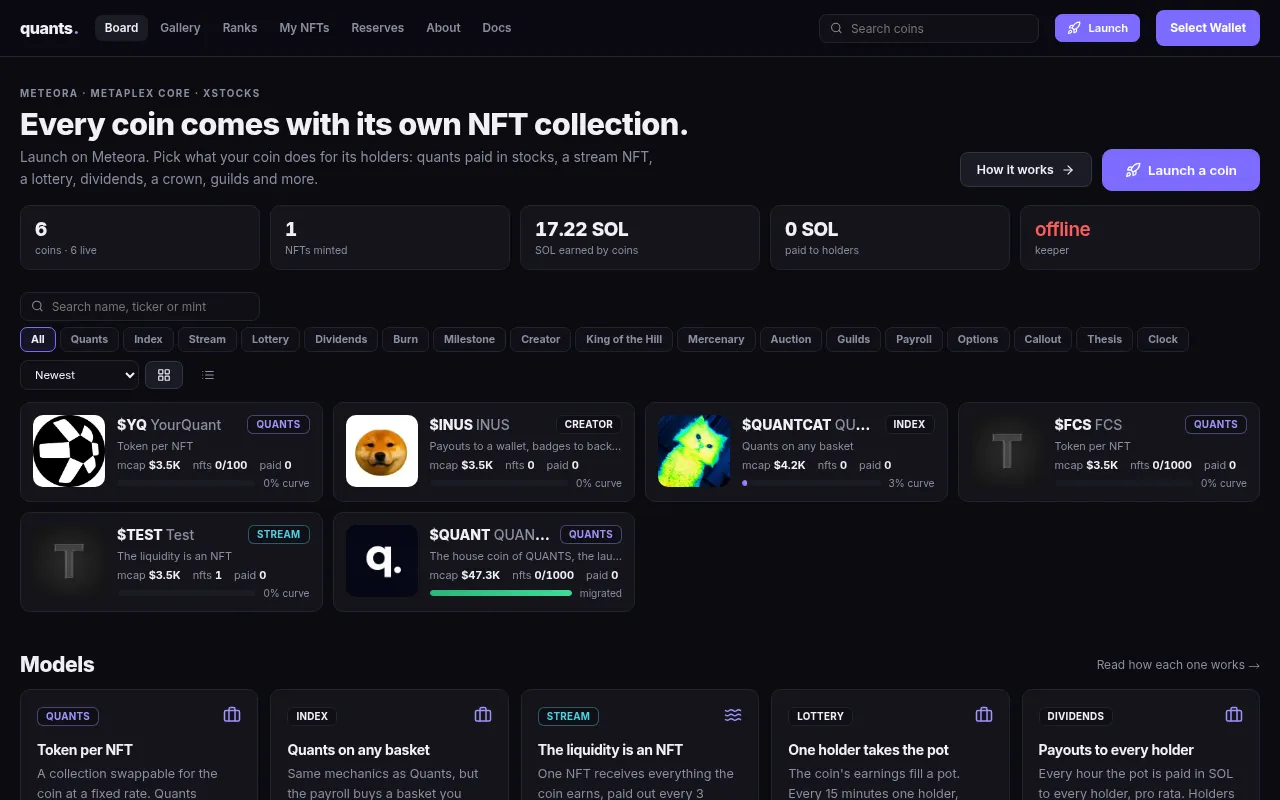
Task: Filter coins by Options
Action: [x=978, y=339]
